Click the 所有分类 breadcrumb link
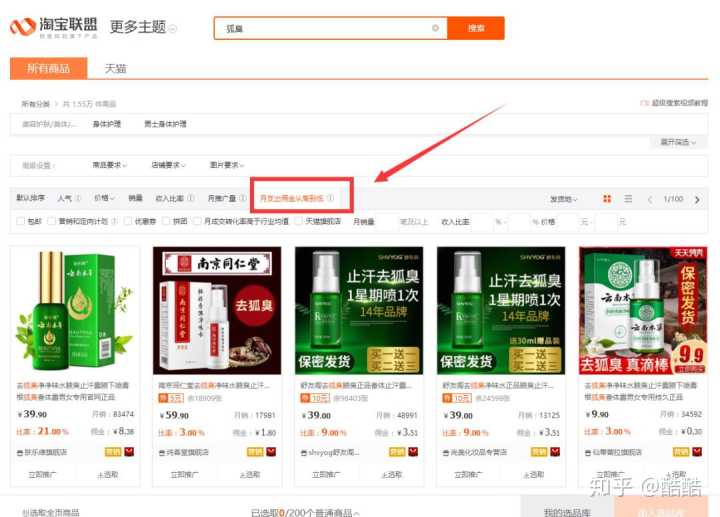720x517 pixels. point(35,104)
